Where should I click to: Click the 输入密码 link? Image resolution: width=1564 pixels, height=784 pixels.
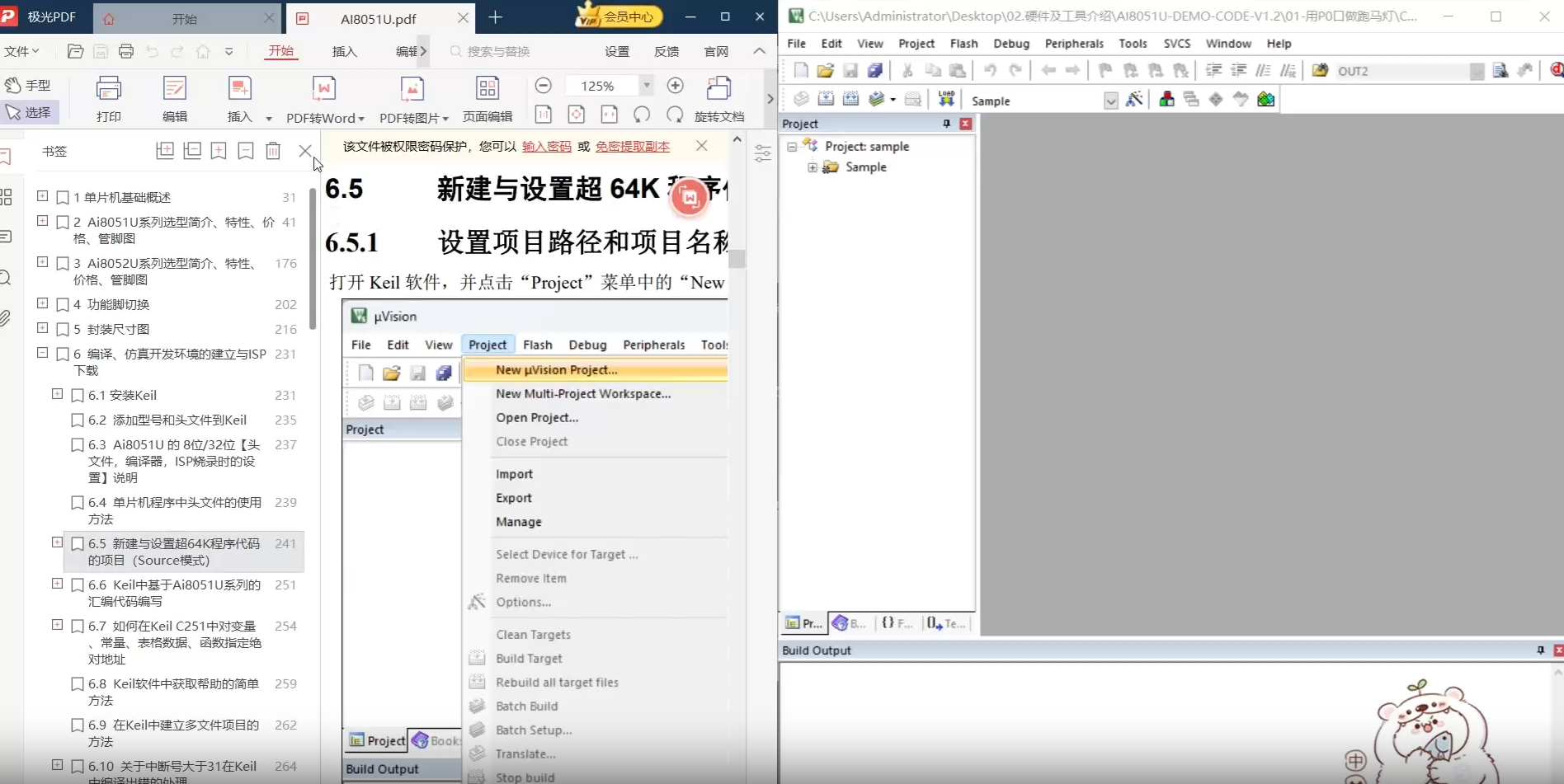tap(546, 147)
